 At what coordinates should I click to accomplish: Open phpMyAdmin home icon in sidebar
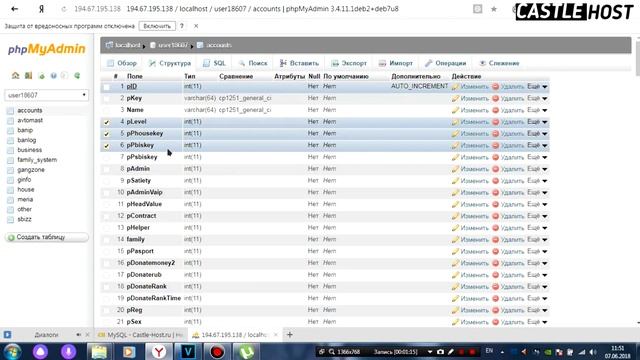pyautogui.click(x=16, y=76)
